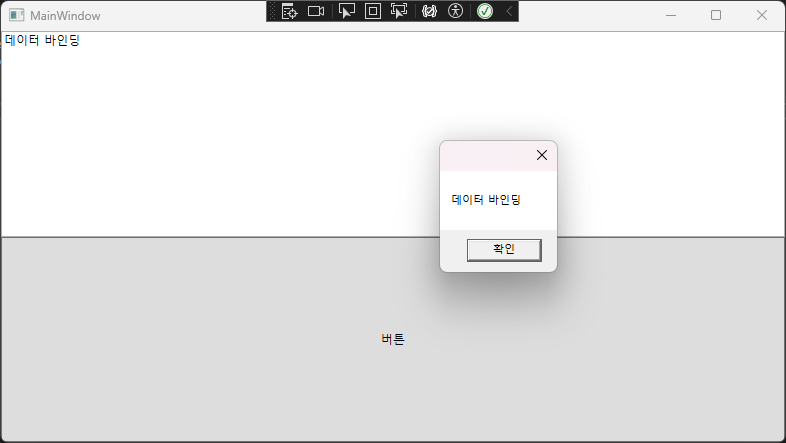Close the message dialog with X

(542, 155)
